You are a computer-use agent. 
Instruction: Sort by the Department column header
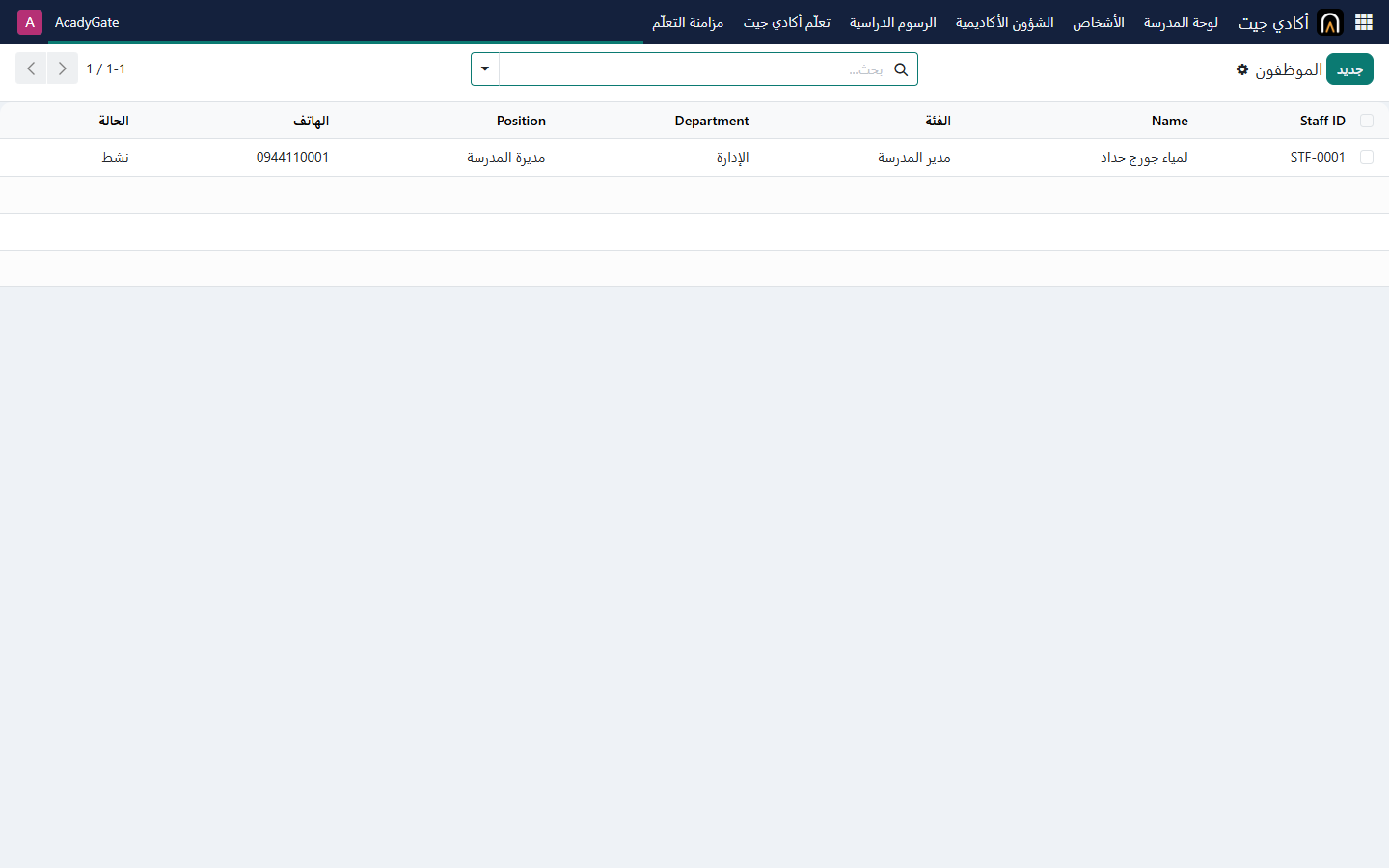tap(712, 121)
